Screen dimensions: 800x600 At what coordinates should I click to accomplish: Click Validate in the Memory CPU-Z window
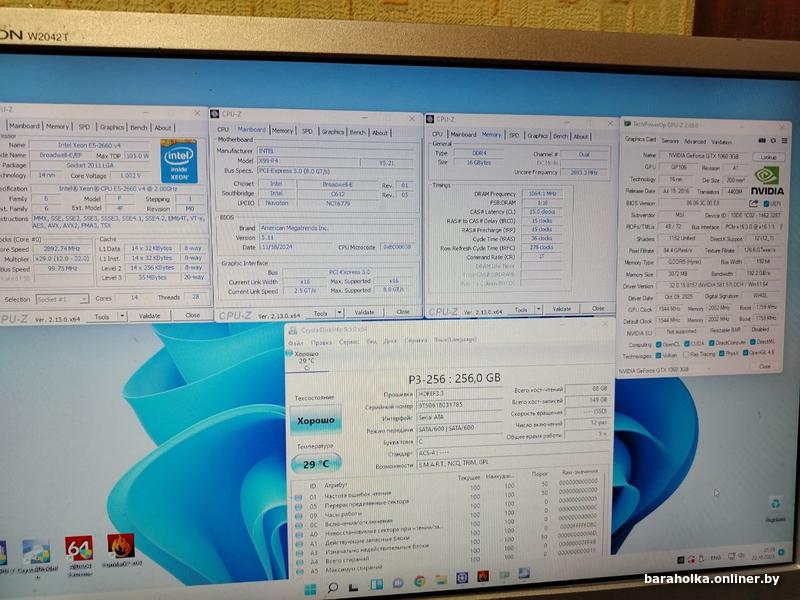pos(562,309)
